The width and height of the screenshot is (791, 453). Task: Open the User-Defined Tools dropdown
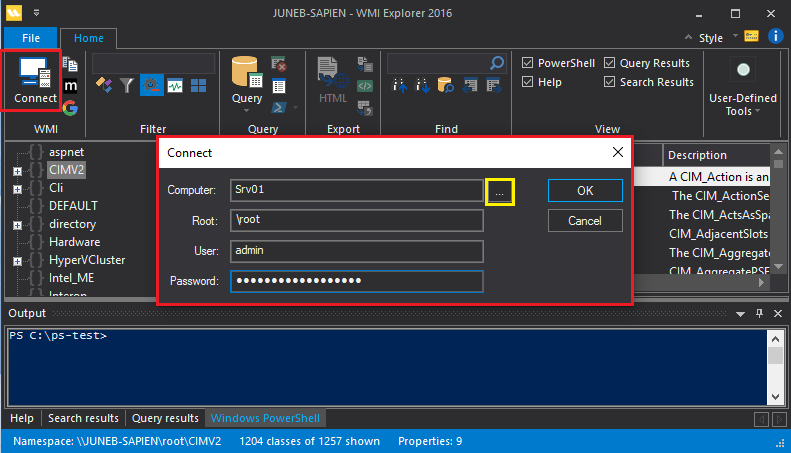click(x=743, y=104)
